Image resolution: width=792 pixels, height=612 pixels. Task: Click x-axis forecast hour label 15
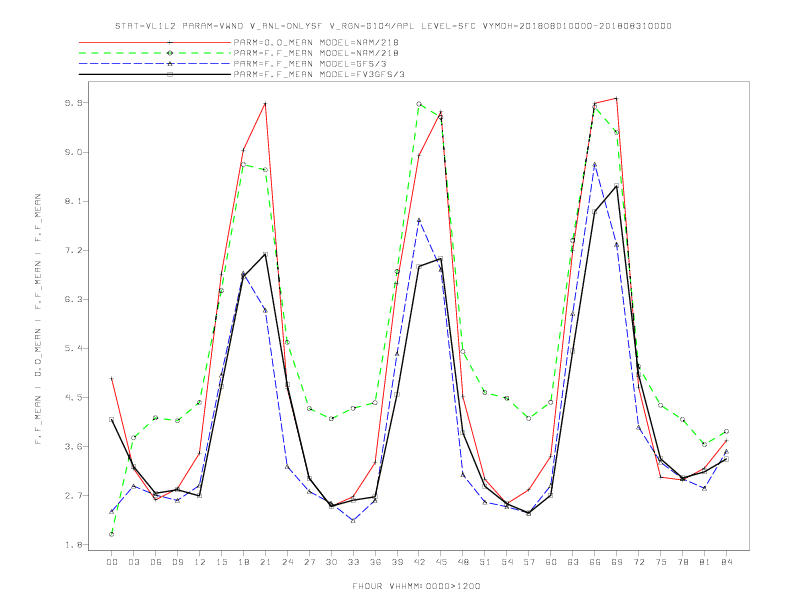point(221,562)
